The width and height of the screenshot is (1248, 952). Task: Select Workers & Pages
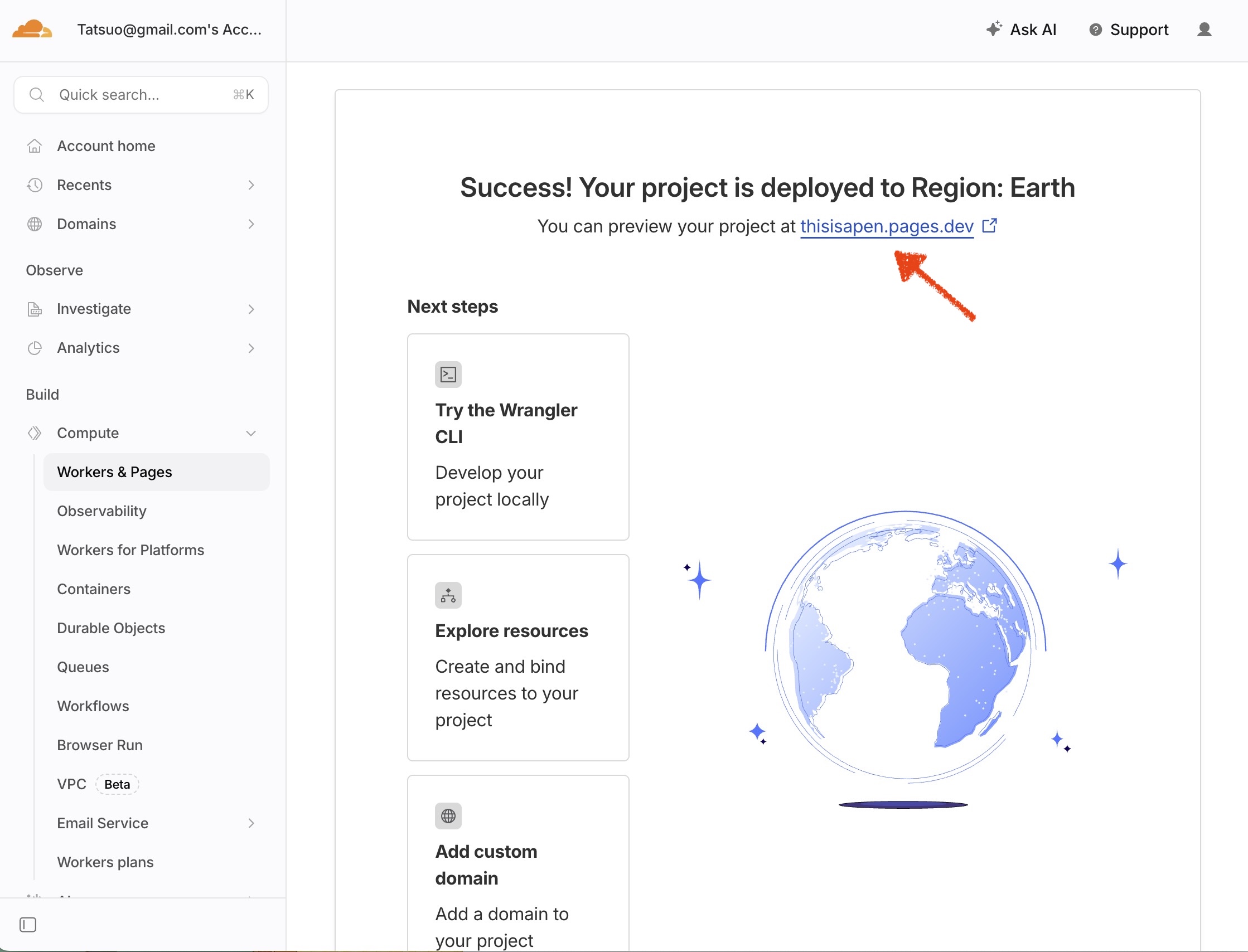pos(157,472)
